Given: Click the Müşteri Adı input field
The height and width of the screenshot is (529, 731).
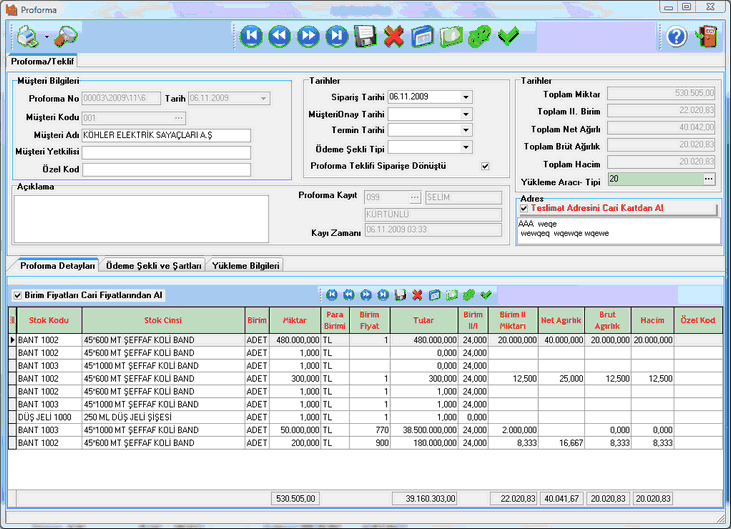Looking at the screenshot, I should (x=166, y=135).
